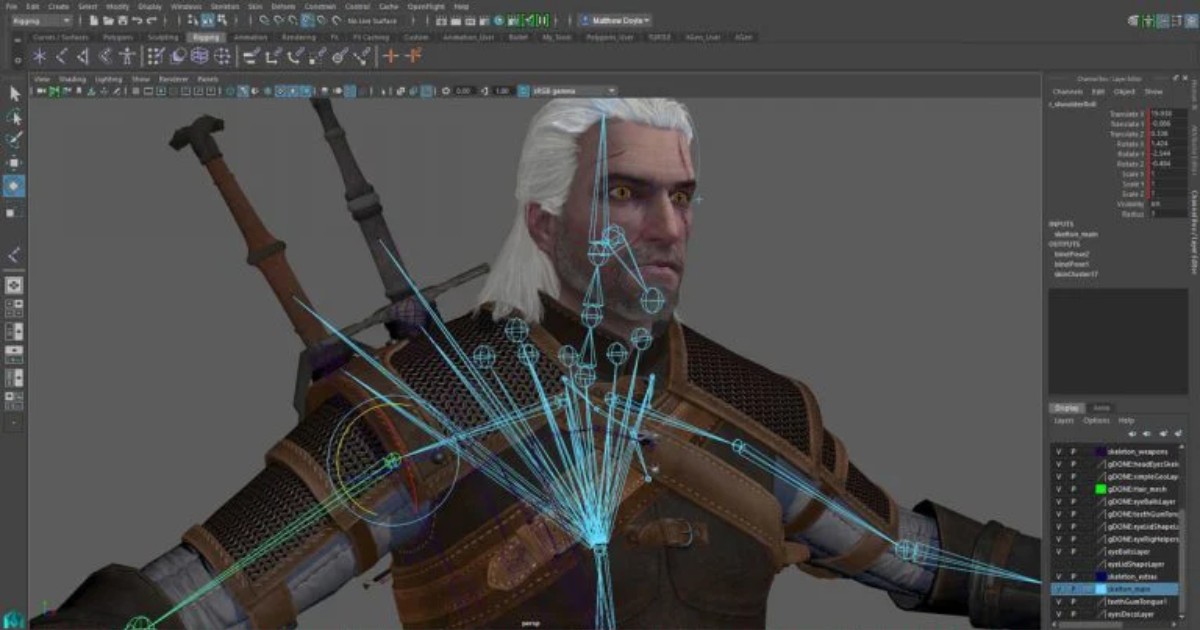This screenshot has width=1200, height=630.
Task: Switch to the Animation shelf tab
Action: 251,37
